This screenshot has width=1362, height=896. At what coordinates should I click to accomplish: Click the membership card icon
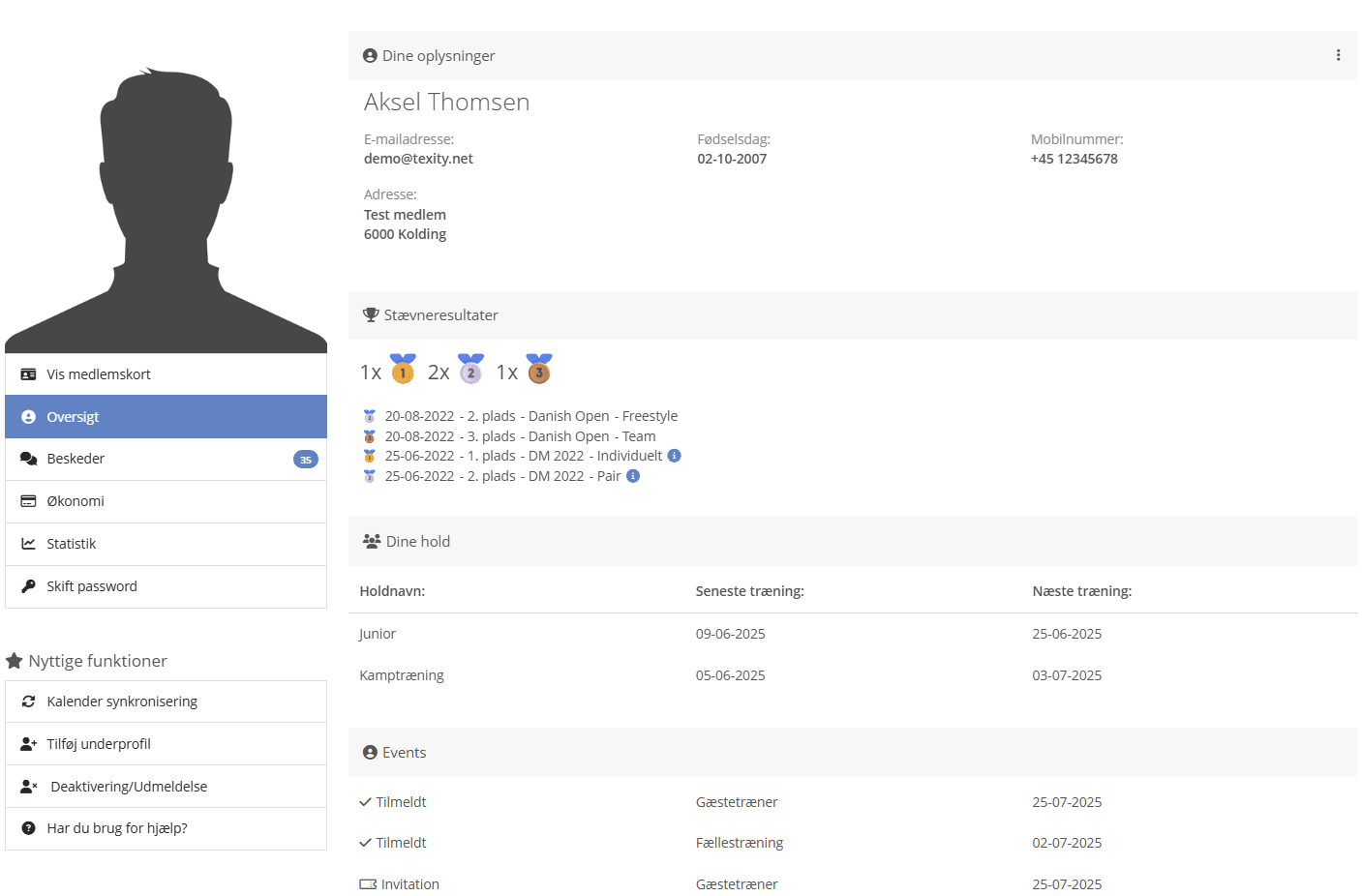click(x=28, y=374)
